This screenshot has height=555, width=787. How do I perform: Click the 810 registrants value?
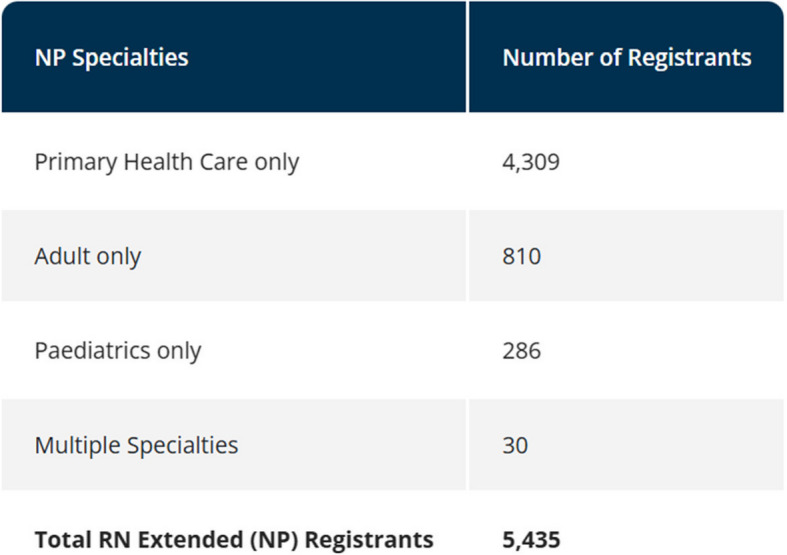(x=521, y=256)
